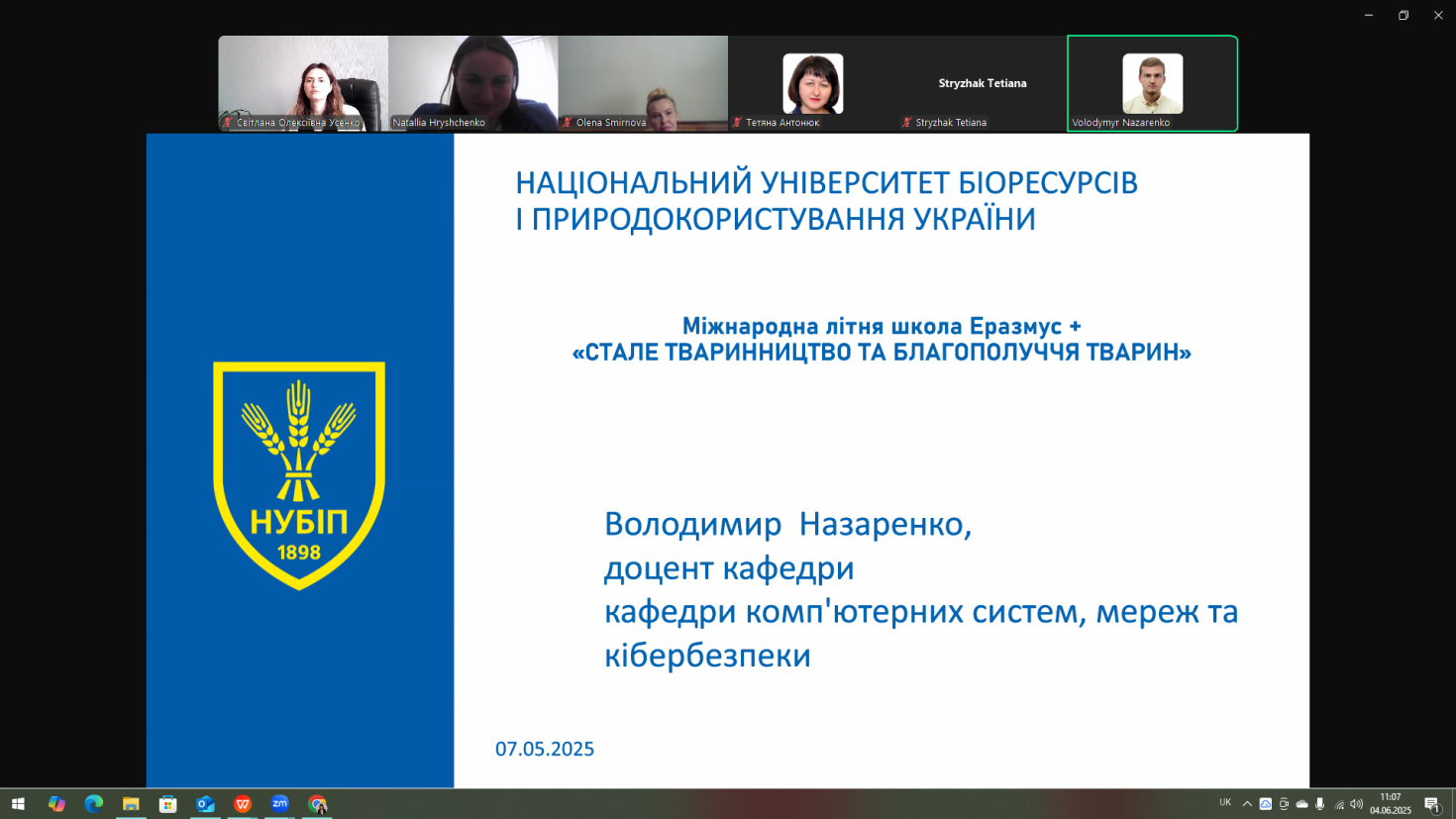Click the НУБіП 1898 shield logo
1456x819 pixels.
coord(299,475)
